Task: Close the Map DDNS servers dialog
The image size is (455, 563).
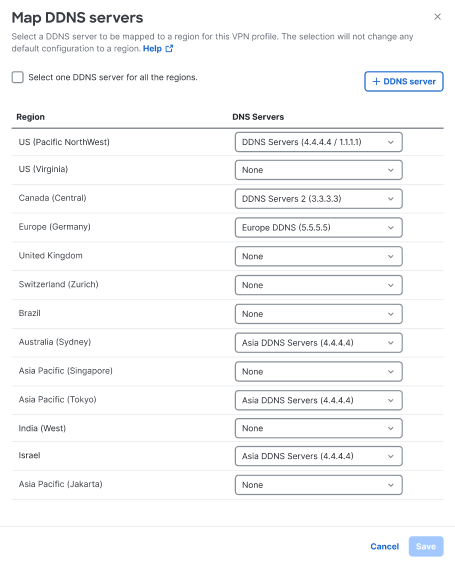Action: (437, 17)
